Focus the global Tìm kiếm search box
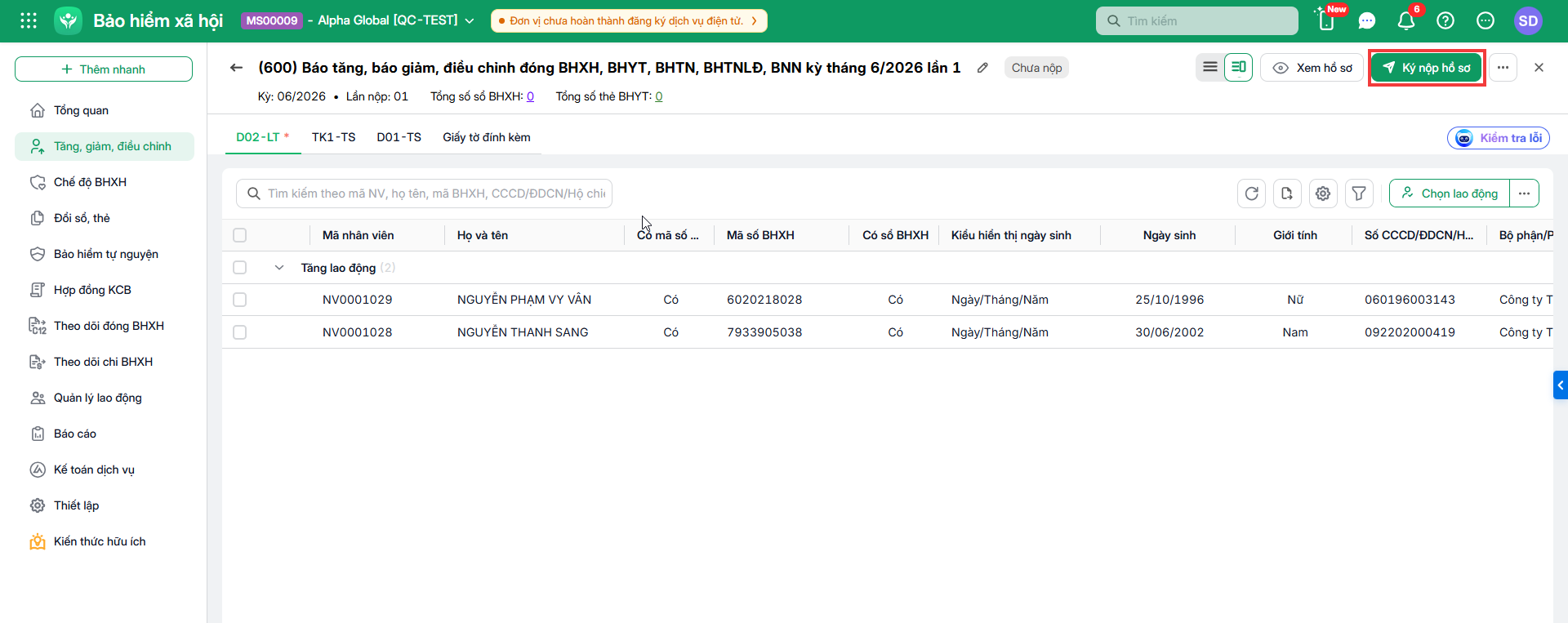The width and height of the screenshot is (1568, 623). tap(1197, 20)
